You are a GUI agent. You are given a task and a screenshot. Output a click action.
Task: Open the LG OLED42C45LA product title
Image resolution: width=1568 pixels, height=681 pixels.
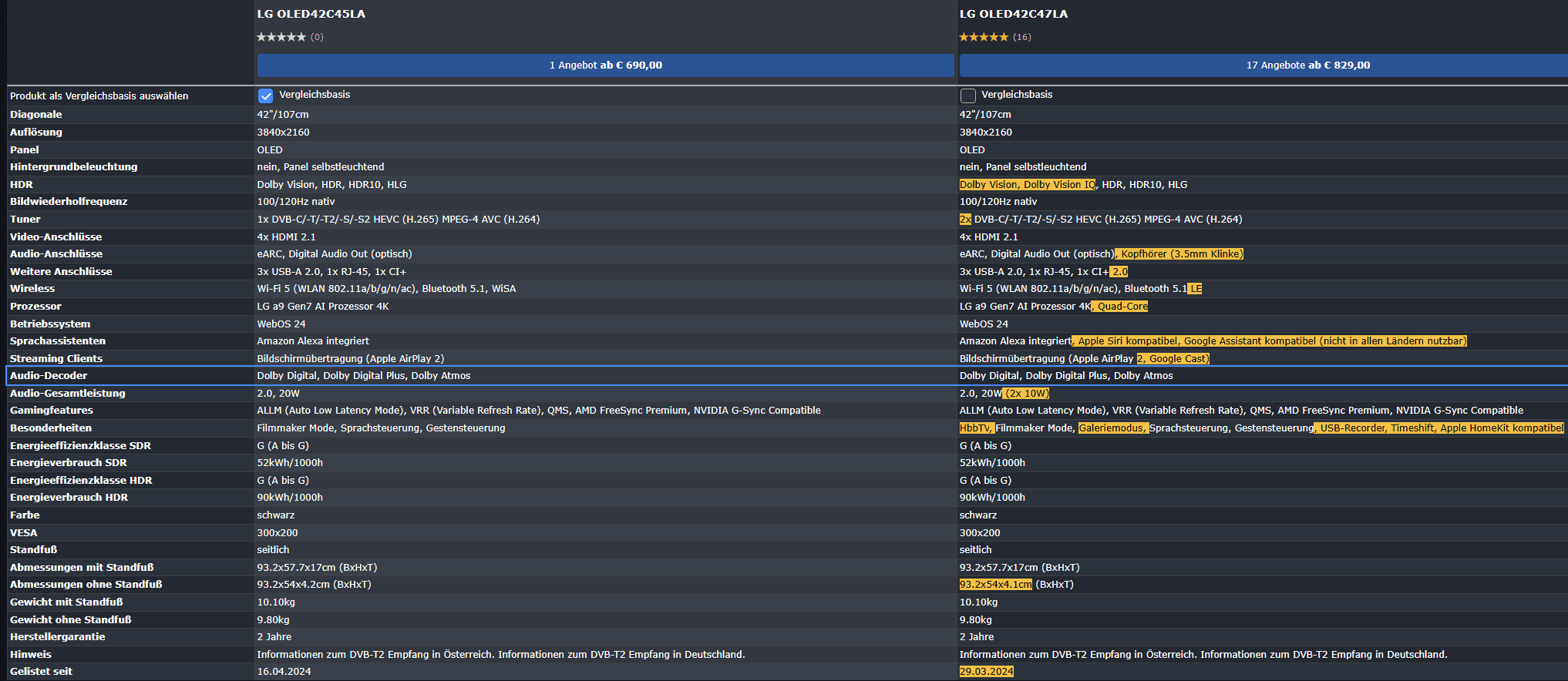pos(311,14)
